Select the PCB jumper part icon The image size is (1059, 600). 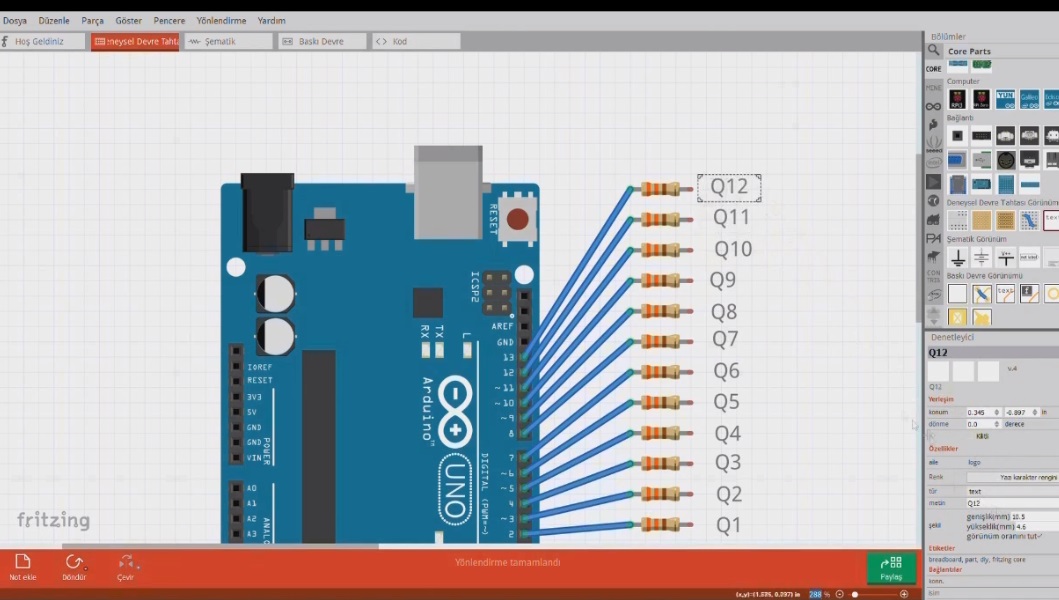(981, 293)
